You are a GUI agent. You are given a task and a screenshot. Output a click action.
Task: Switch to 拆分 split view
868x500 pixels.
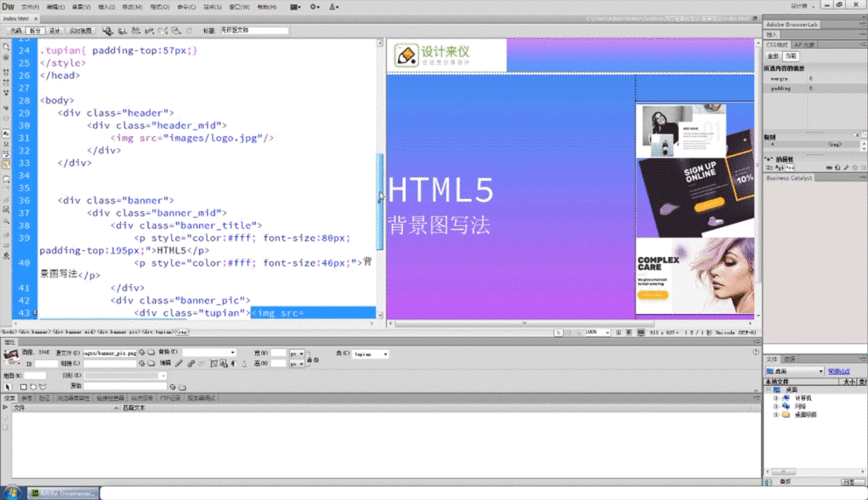(x=36, y=31)
